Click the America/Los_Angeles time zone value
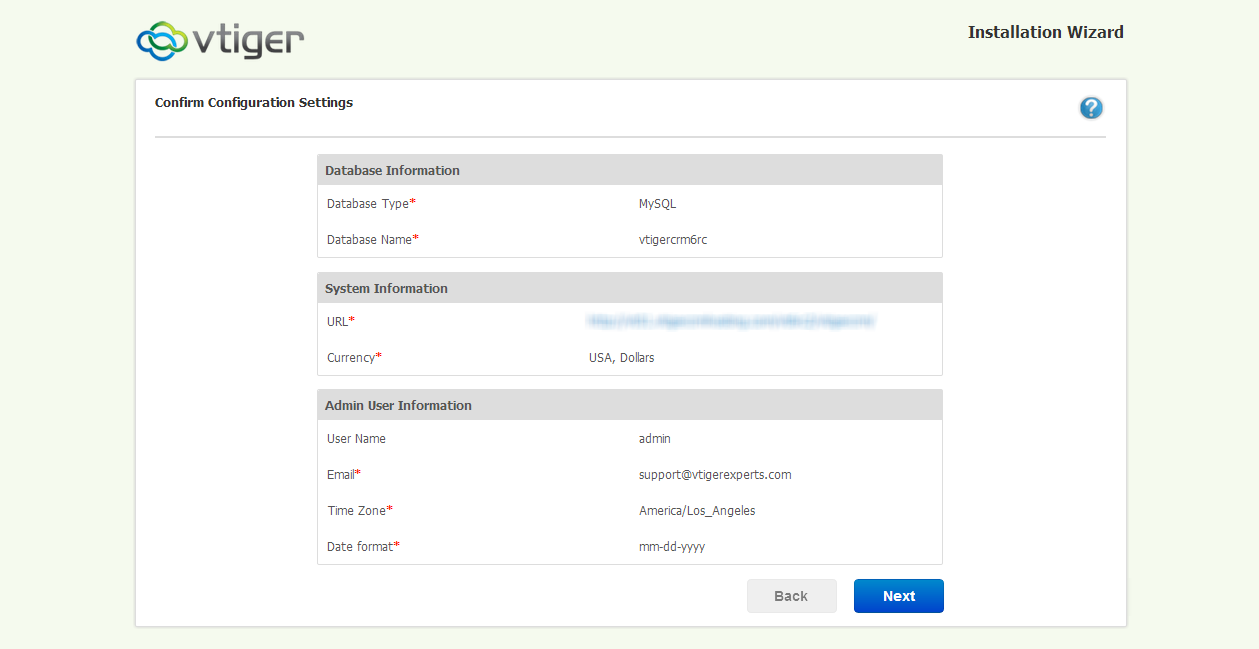This screenshot has width=1259, height=649. (697, 511)
